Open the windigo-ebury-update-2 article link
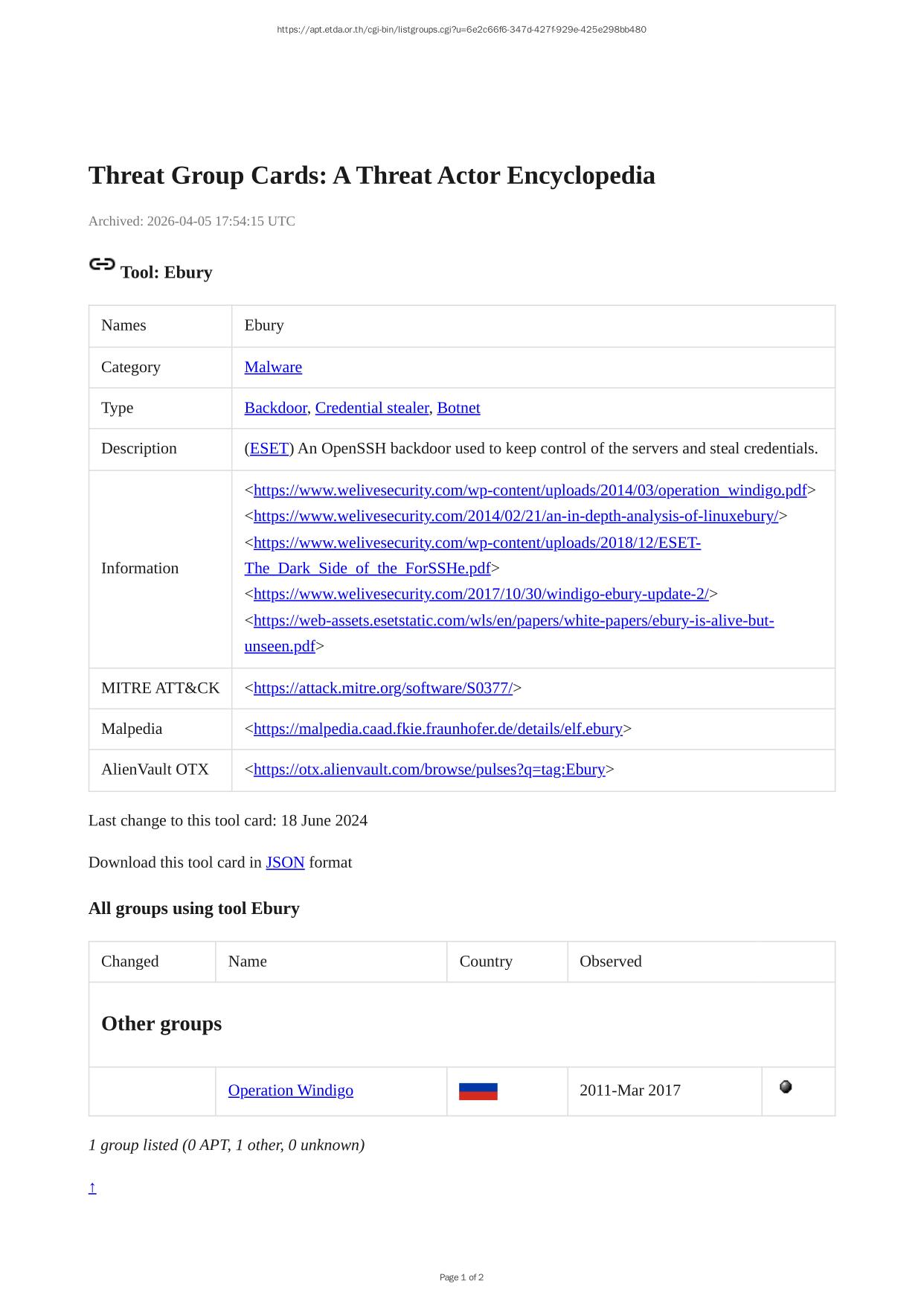924x1307 pixels. [481, 594]
